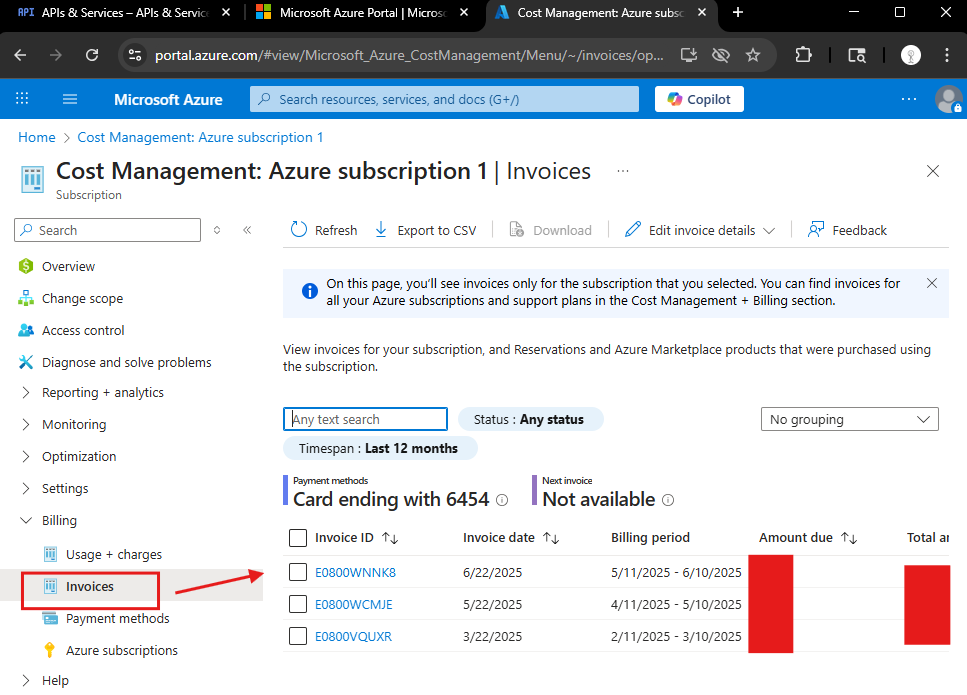Screen dimensions: 967x695
Task: Open Azure subscriptions in the sidebar
Action: pos(121,651)
